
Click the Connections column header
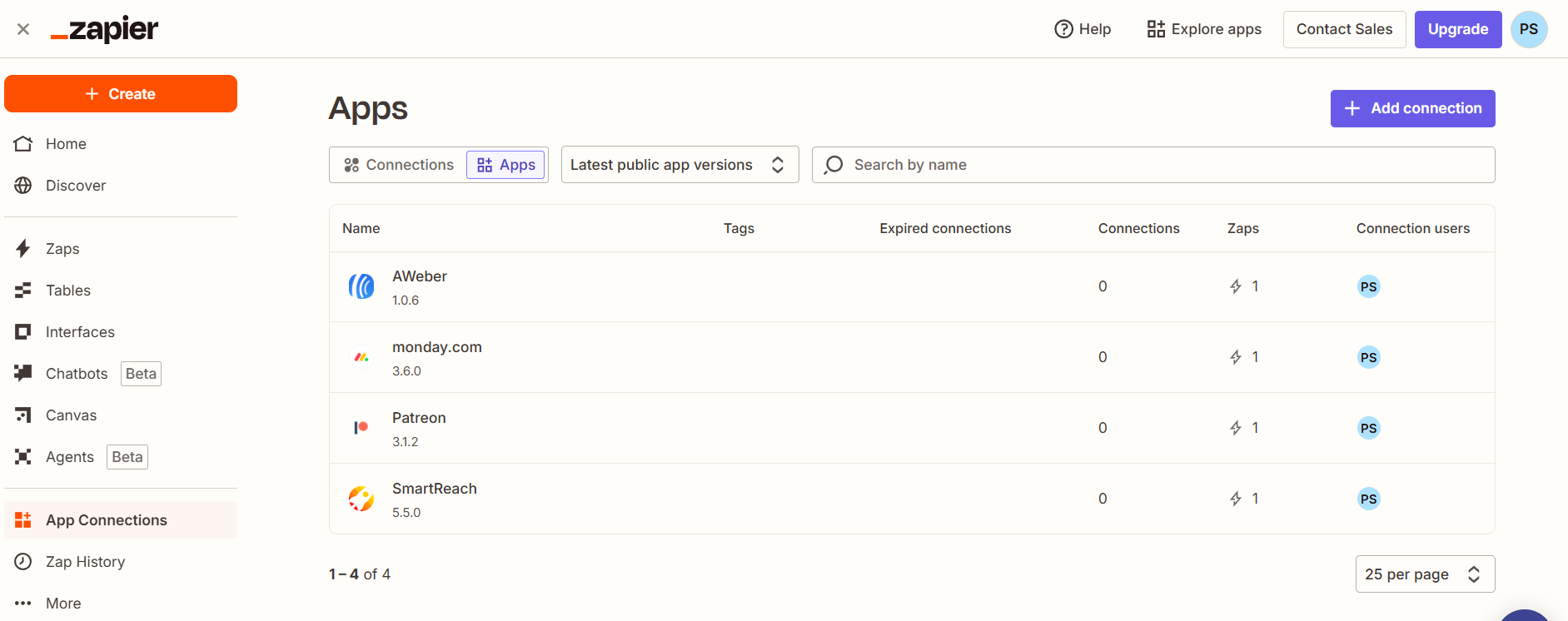tap(1138, 228)
